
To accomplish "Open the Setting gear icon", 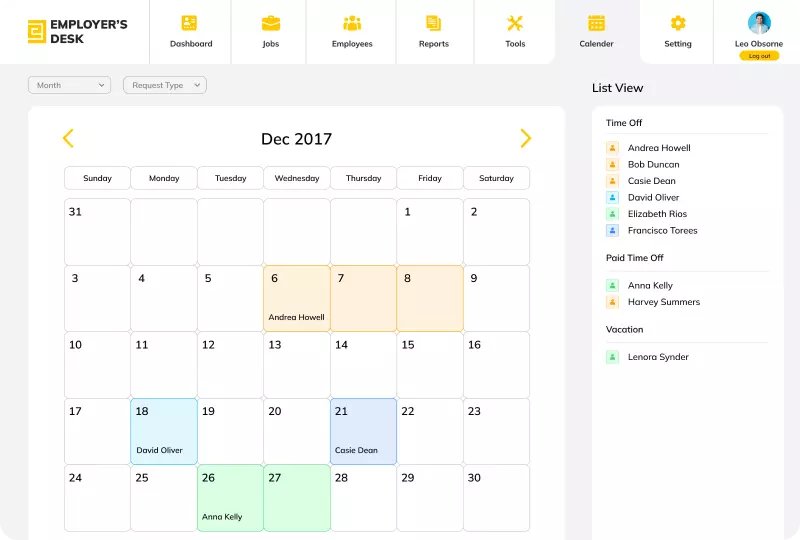I will tap(678, 23).
